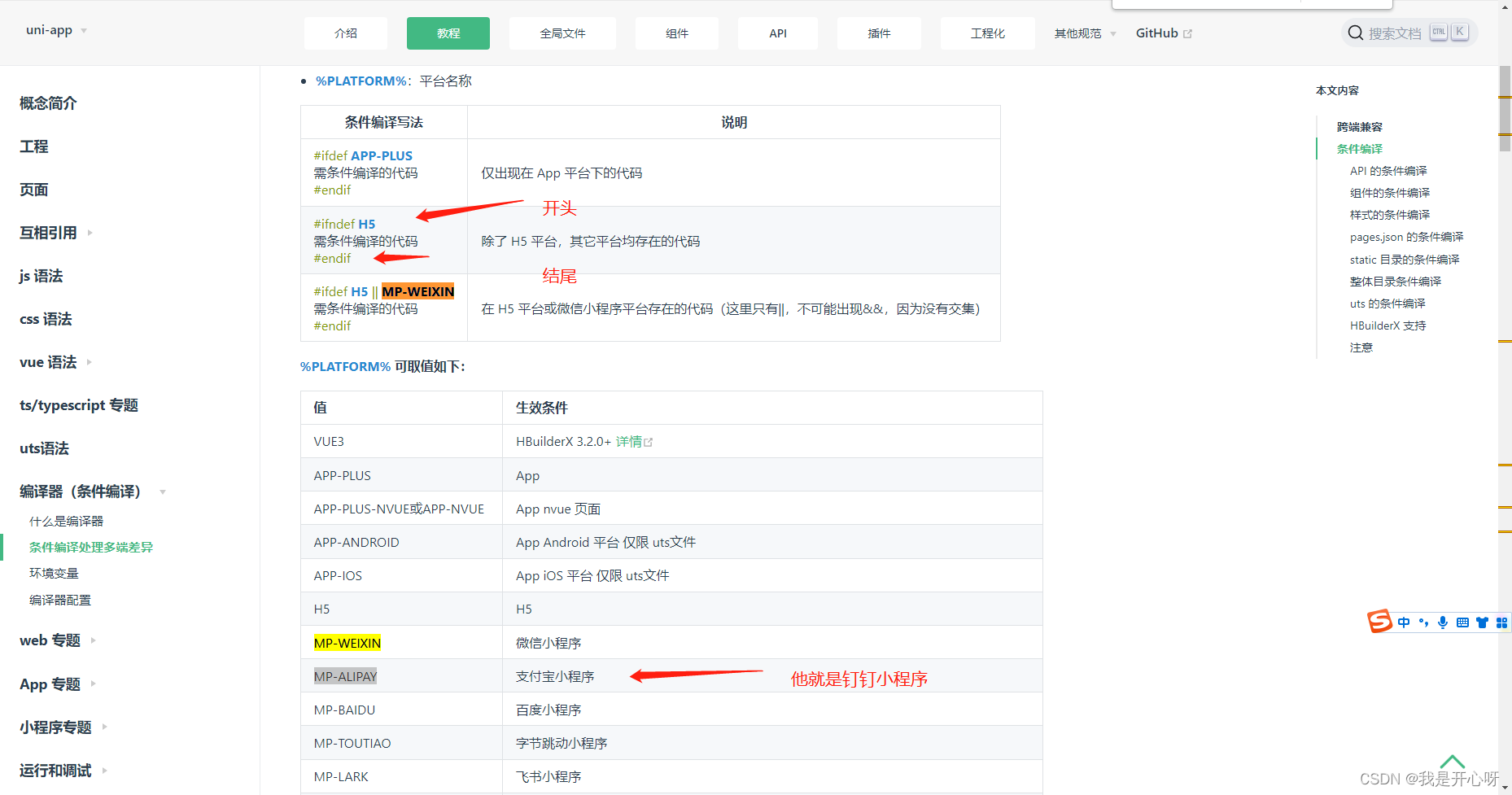
Task: Open ts/typescript 专题 in sidebar
Action: click(x=79, y=405)
